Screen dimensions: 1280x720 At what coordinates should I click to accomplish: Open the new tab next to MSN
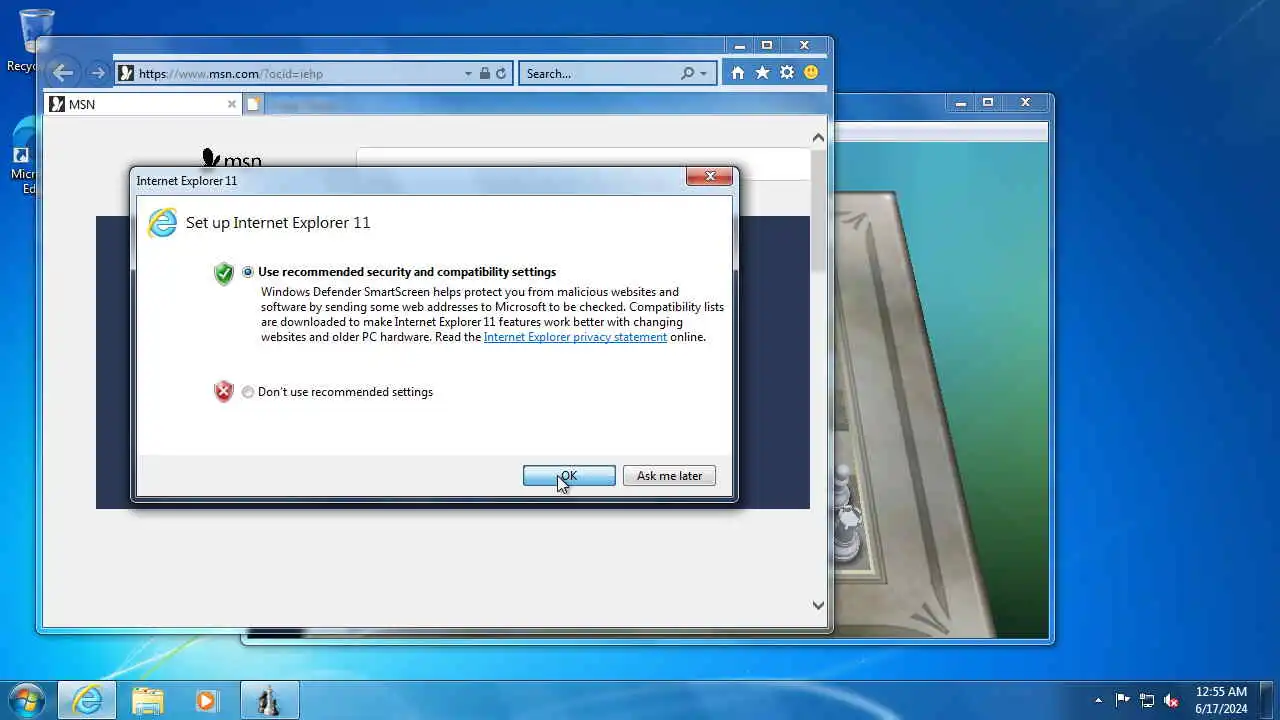pyautogui.click(x=254, y=104)
